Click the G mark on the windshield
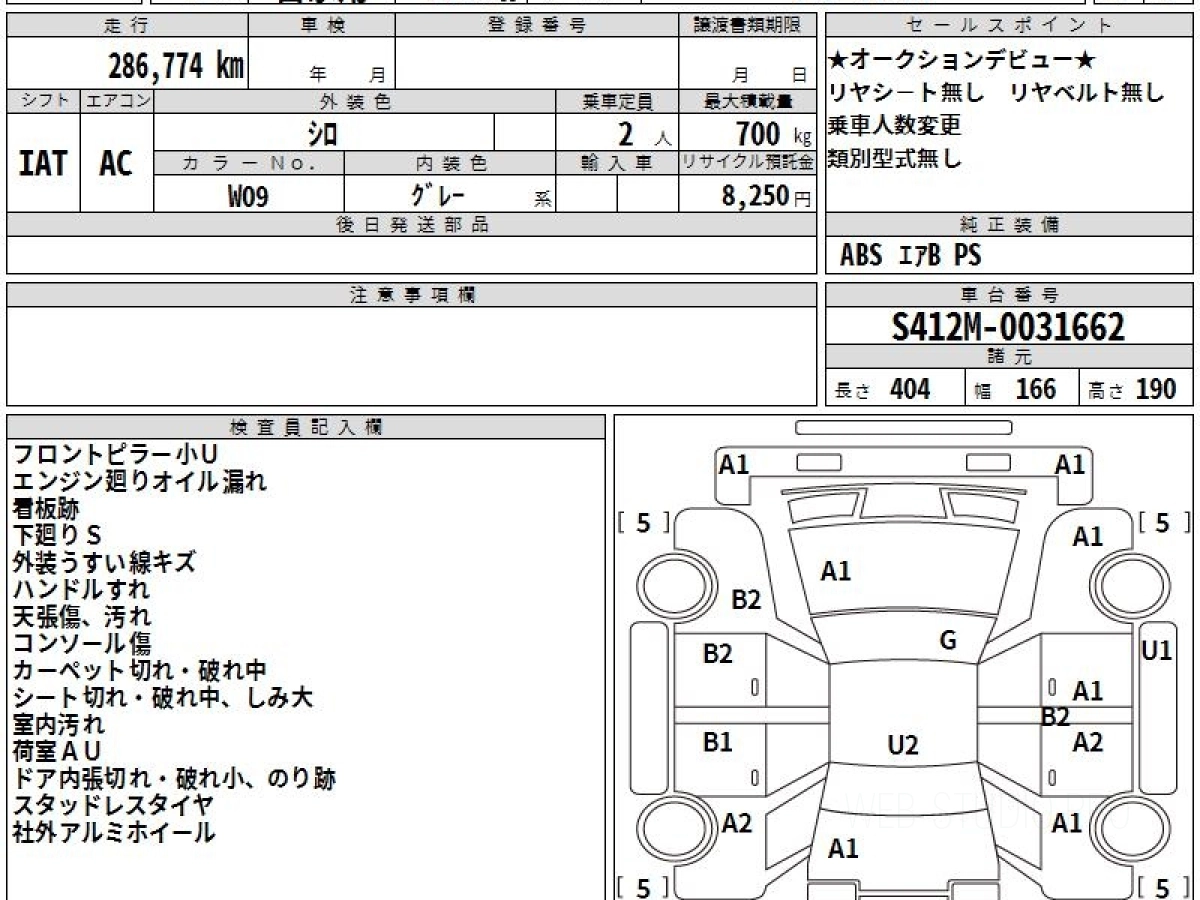 (x=948, y=641)
